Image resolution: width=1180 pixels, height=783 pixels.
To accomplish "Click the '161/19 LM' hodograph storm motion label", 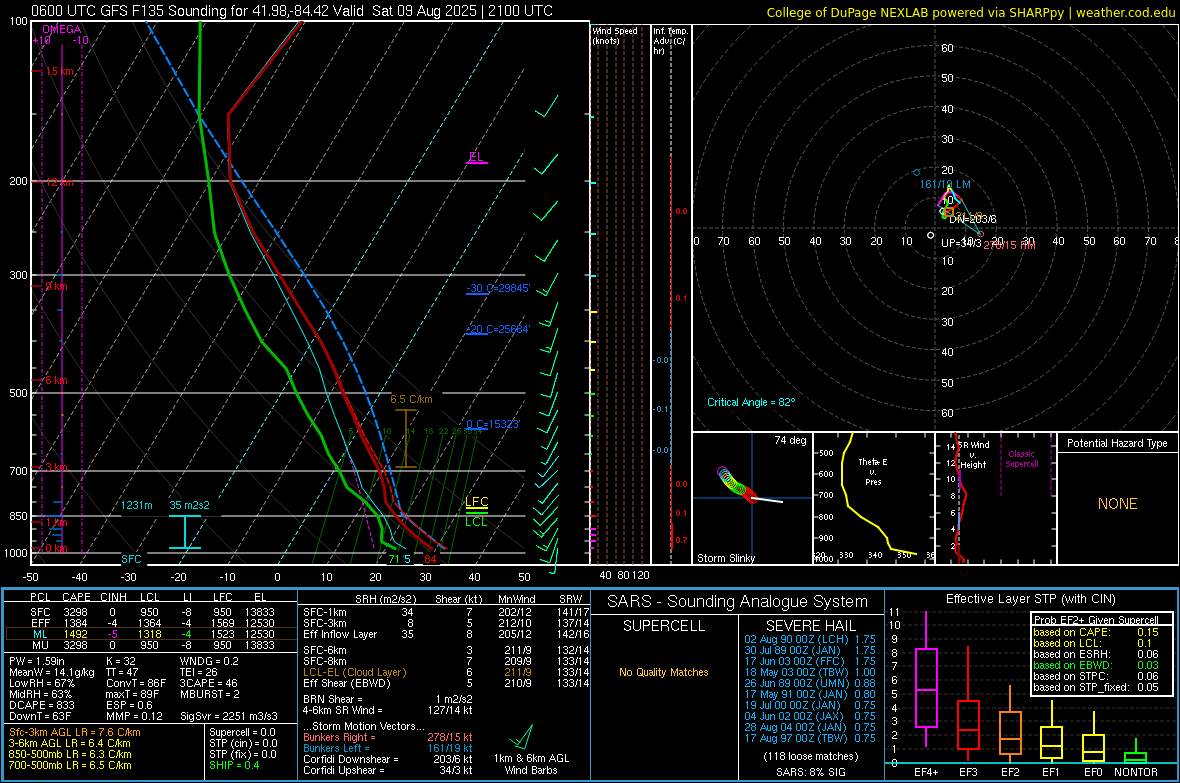I will 944,184.
